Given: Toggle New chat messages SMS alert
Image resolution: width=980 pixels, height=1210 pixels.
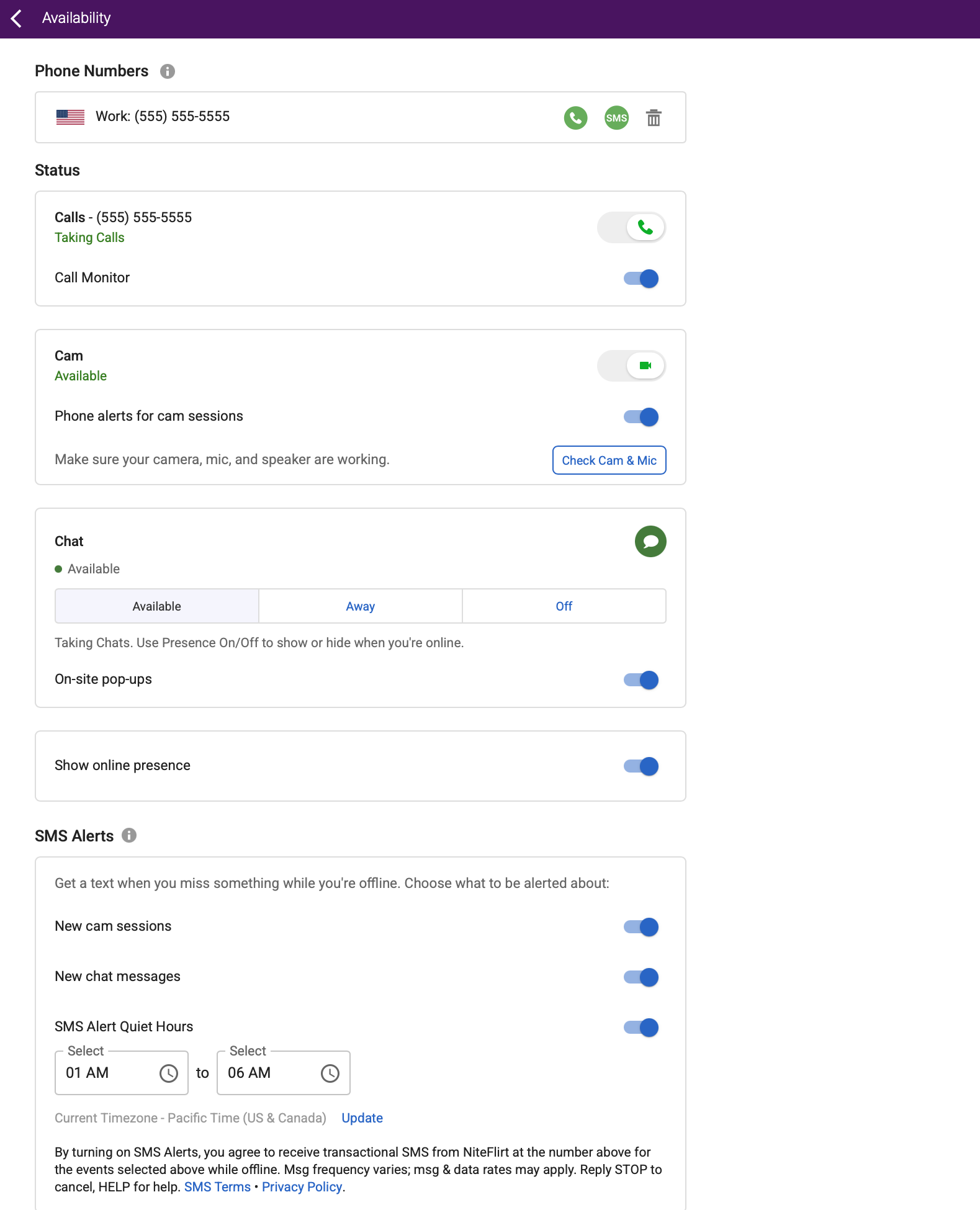Looking at the screenshot, I should click(641, 977).
